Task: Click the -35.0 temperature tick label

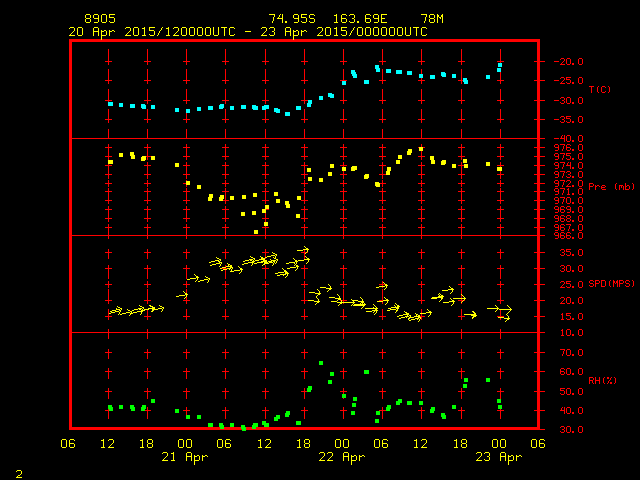Action: [568, 120]
